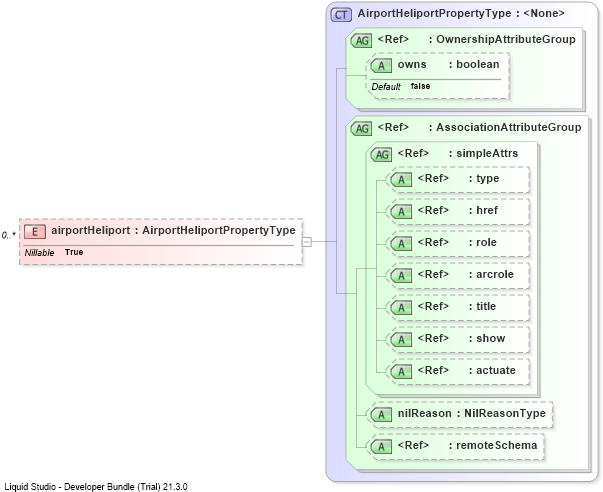Select the <Ref> : title attribute
Screen dimensions: 603x492
(457, 306)
